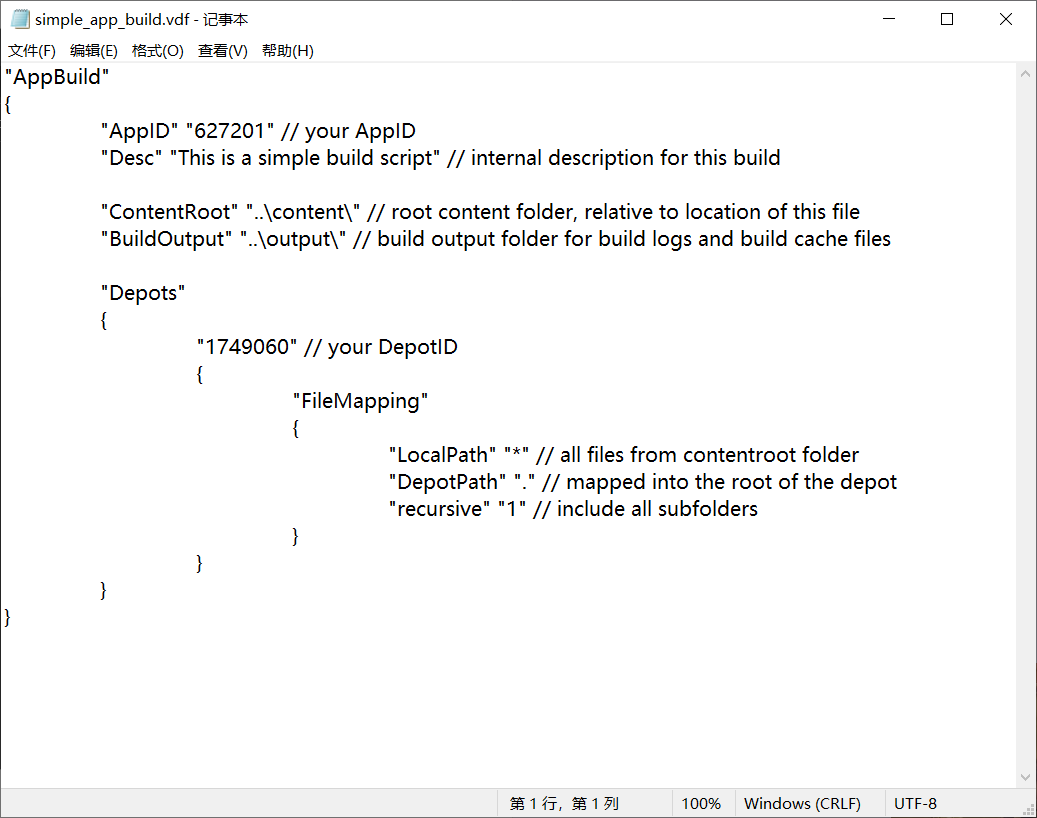Screen dimensions: 1037x818
Task: Click the 第 1 行, 第 1 列 status entry
Action: (x=564, y=803)
